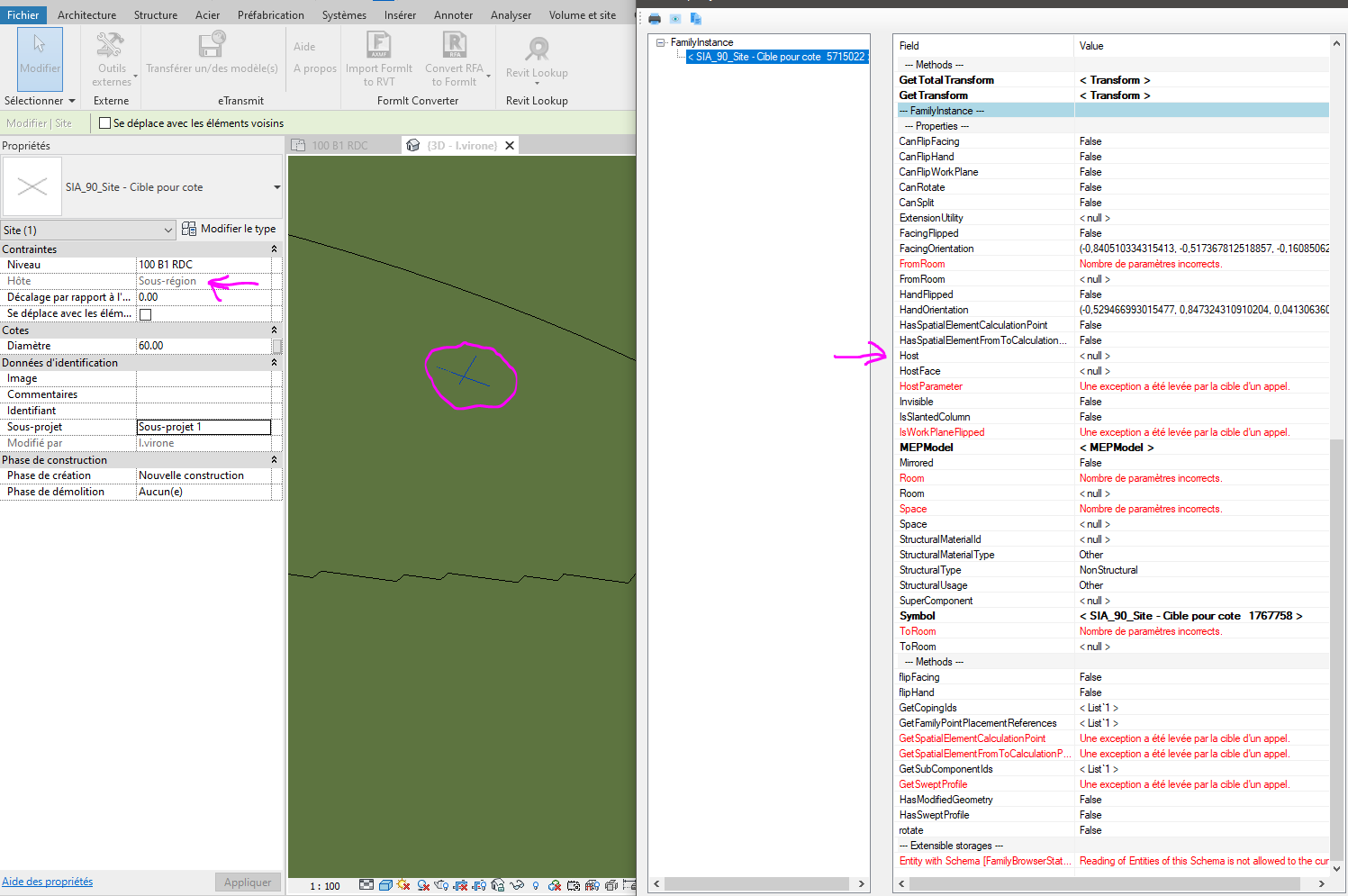Click the Import FormIt to RVT tool

click(378, 59)
